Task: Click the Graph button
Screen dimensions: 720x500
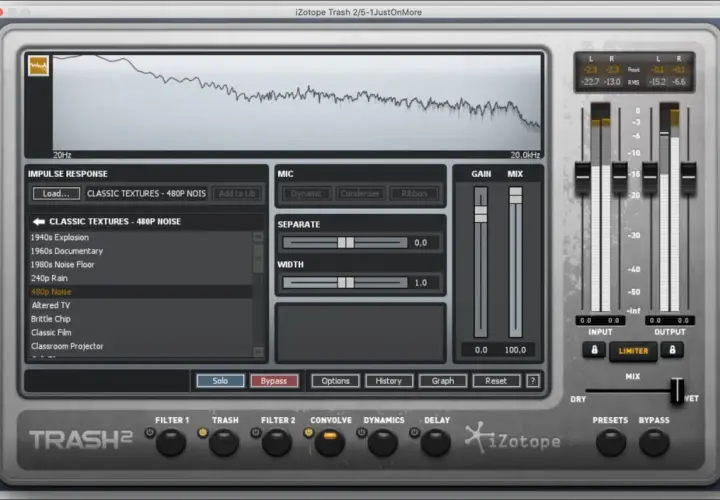Action: coord(443,381)
